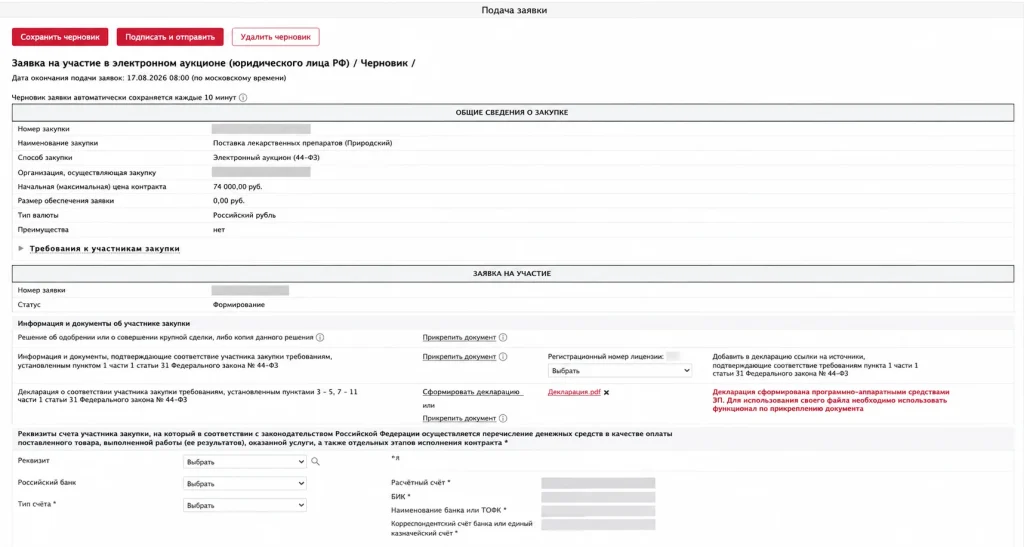Click info icon beside declaration attach link

click(x=503, y=418)
